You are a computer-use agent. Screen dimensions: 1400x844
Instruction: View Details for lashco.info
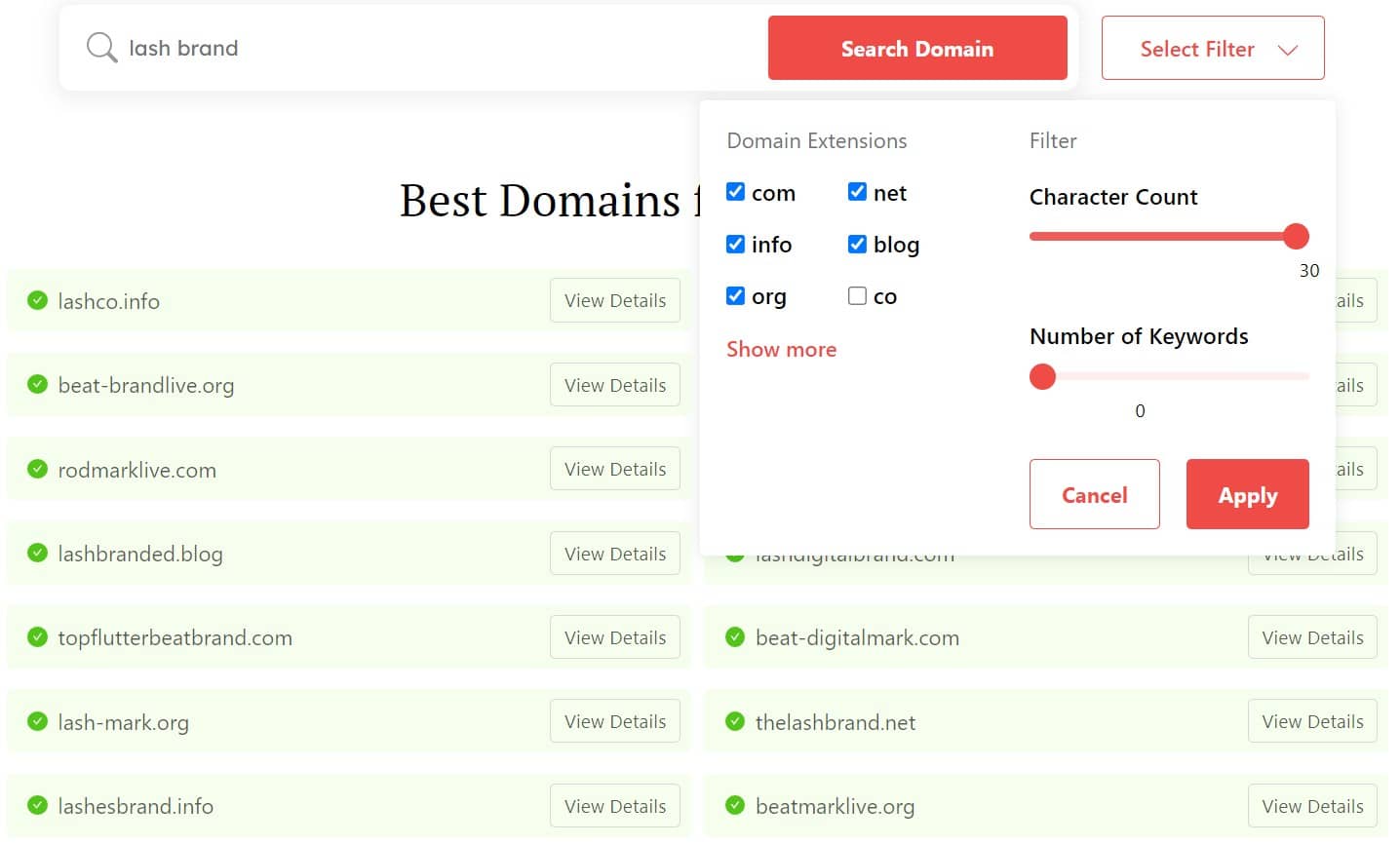[615, 300]
